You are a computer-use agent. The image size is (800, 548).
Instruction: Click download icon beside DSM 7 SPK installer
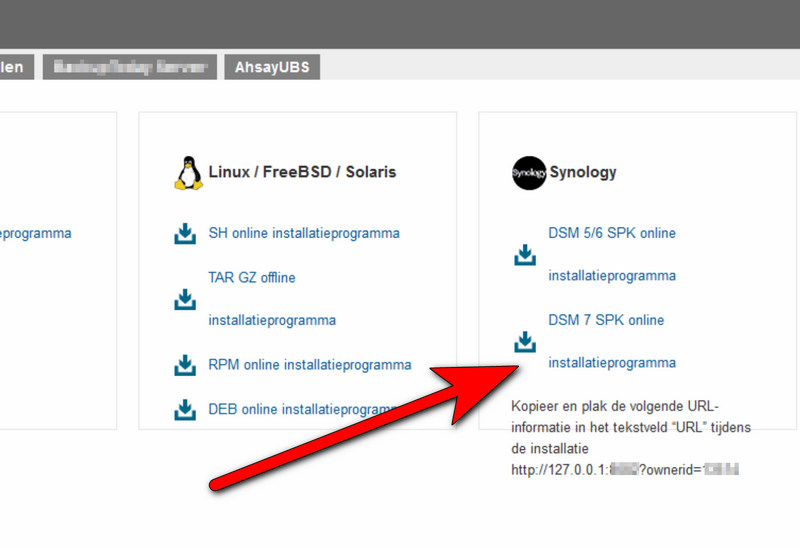tap(525, 342)
